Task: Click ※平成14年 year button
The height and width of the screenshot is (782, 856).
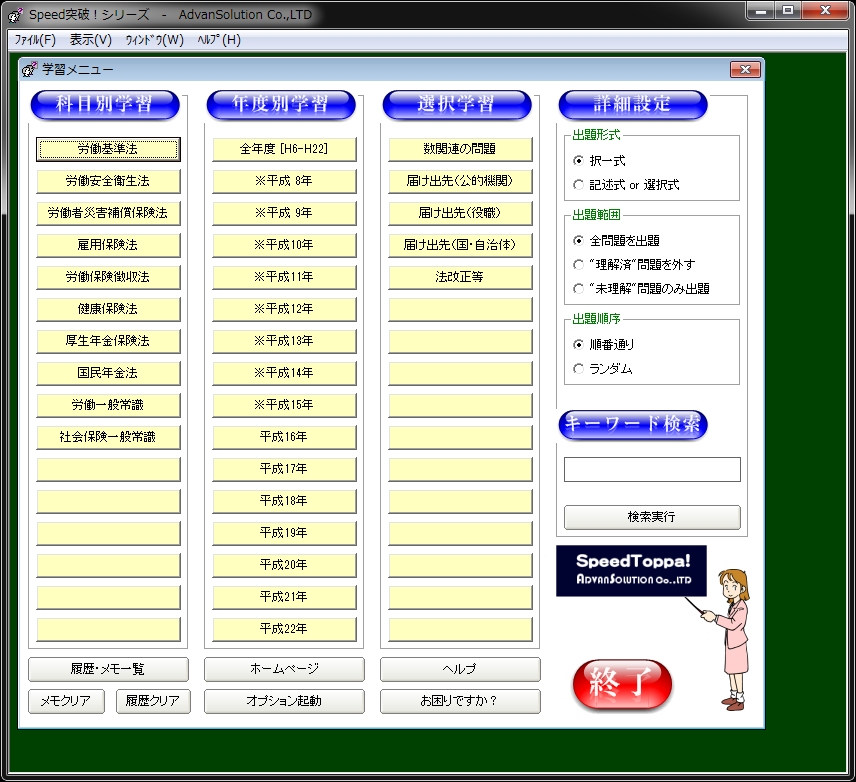Action: [x=284, y=373]
